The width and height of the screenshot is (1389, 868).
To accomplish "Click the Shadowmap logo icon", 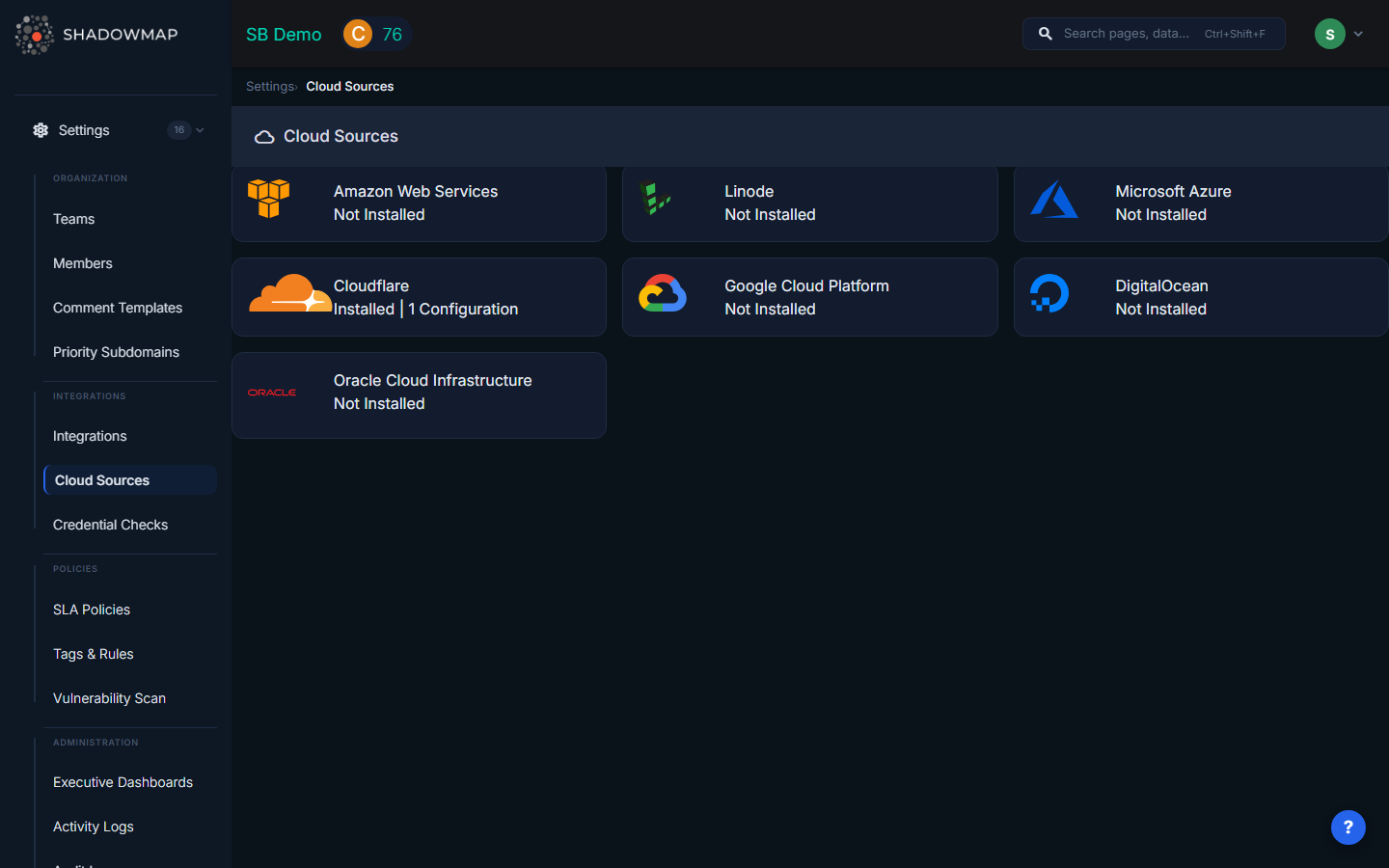I will (34, 35).
